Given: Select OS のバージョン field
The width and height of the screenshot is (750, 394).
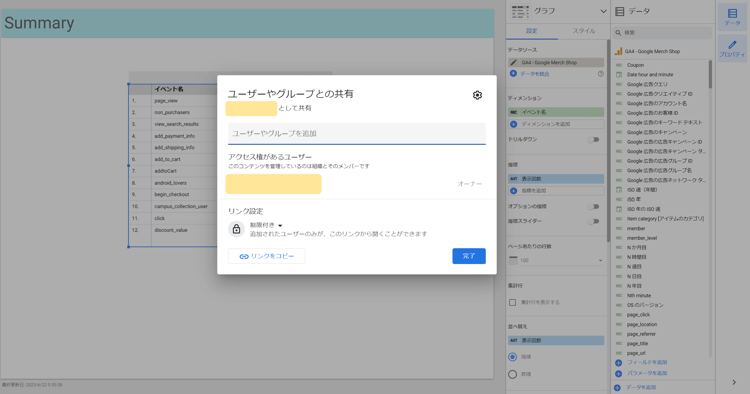Looking at the screenshot, I should pyautogui.click(x=645, y=305).
